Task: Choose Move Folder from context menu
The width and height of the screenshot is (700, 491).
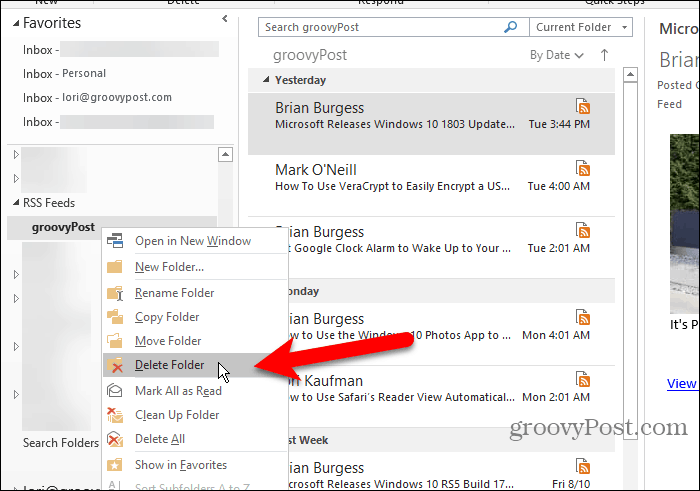Action: tap(196, 341)
